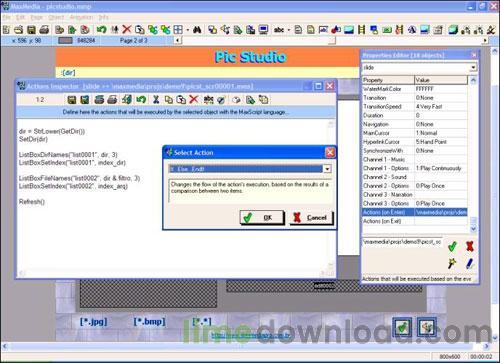Click OK in Select Action dialog
The height and width of the screenshot is (363, 500).
point(262,218)
